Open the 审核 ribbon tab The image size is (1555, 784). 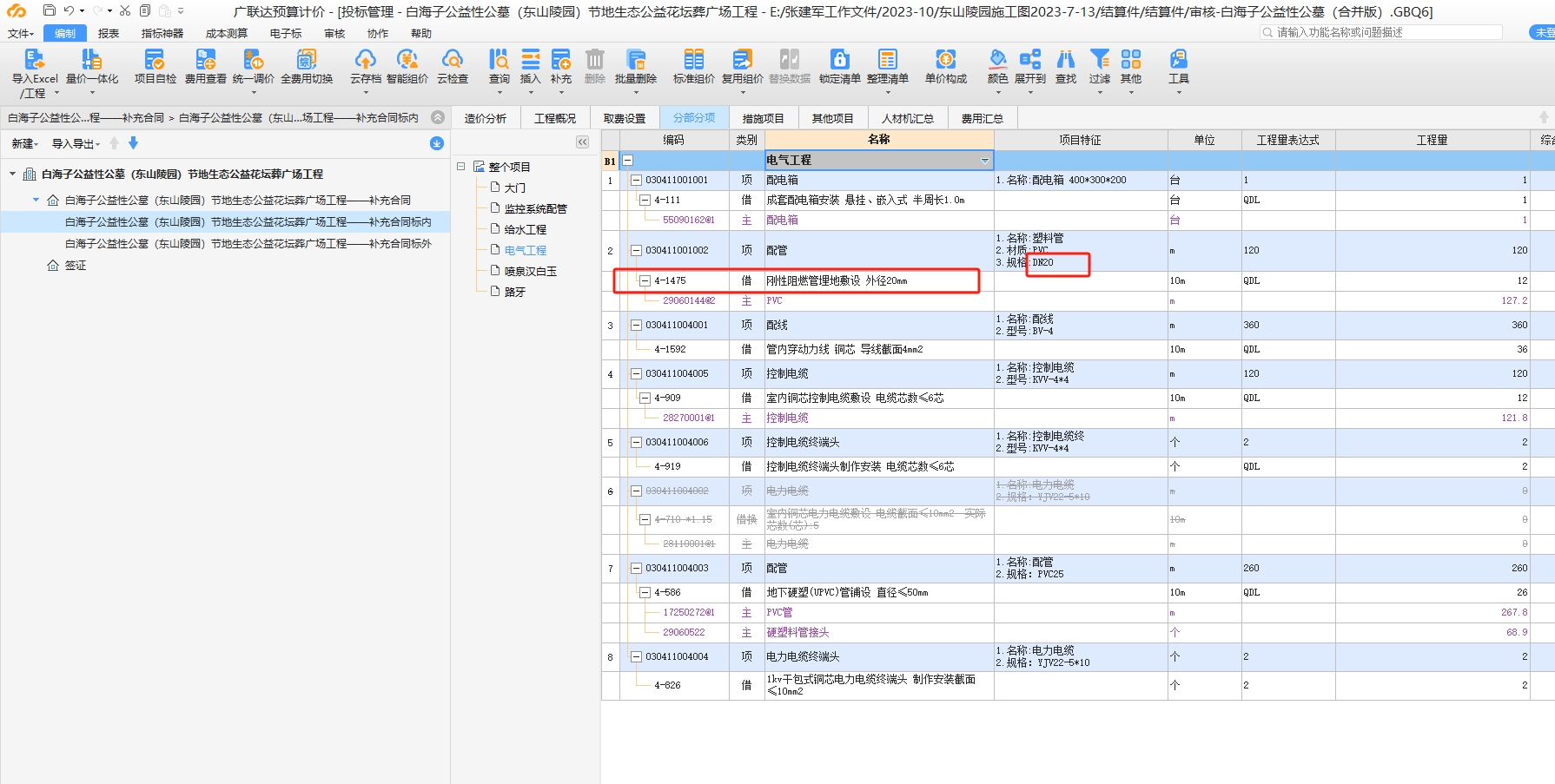coord(334,34)
